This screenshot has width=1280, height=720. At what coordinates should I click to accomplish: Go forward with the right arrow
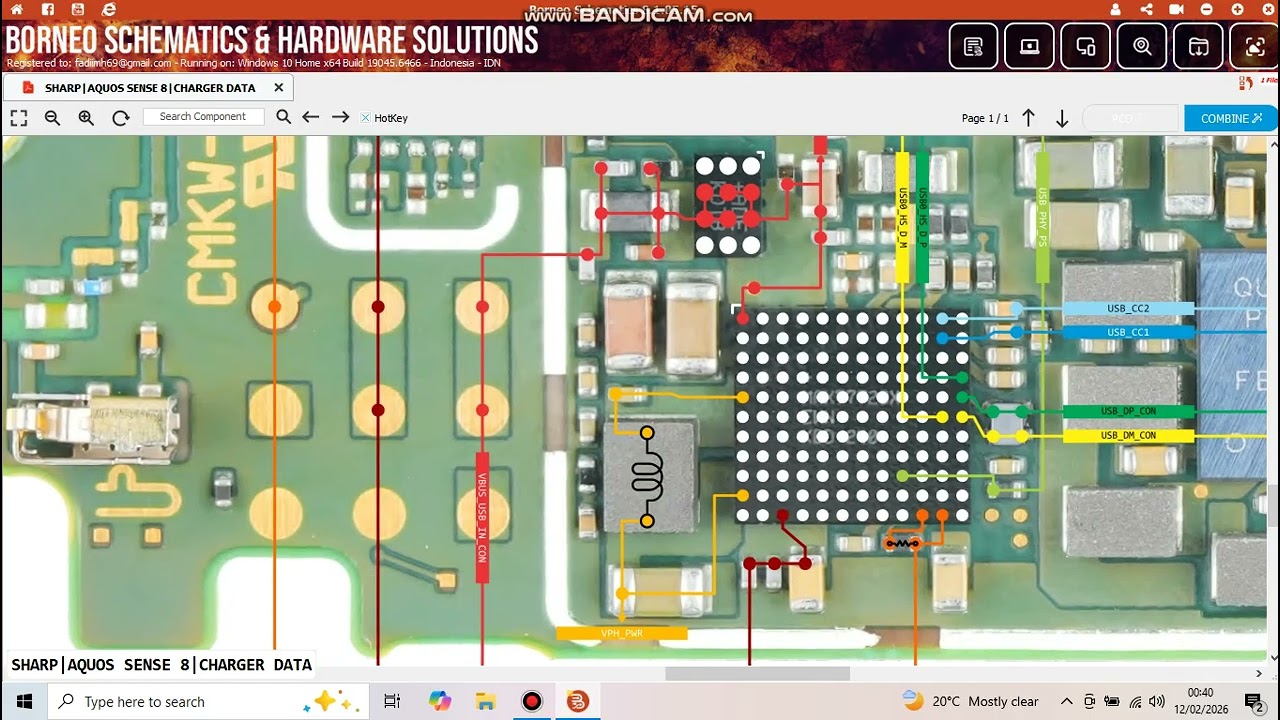coord(340,117)
